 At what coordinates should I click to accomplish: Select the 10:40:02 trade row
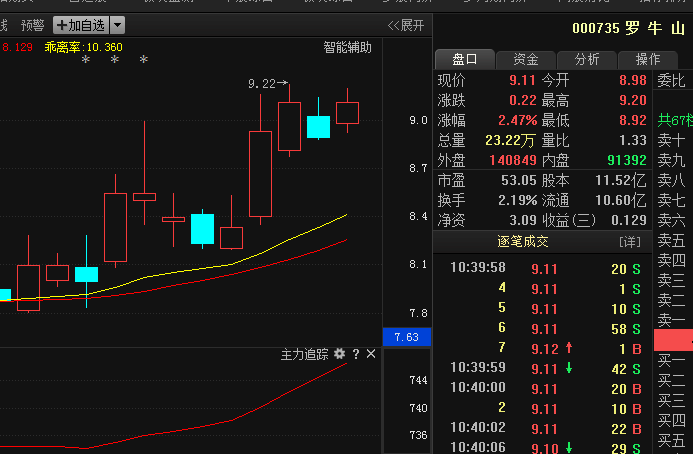(x=545, y=428)
